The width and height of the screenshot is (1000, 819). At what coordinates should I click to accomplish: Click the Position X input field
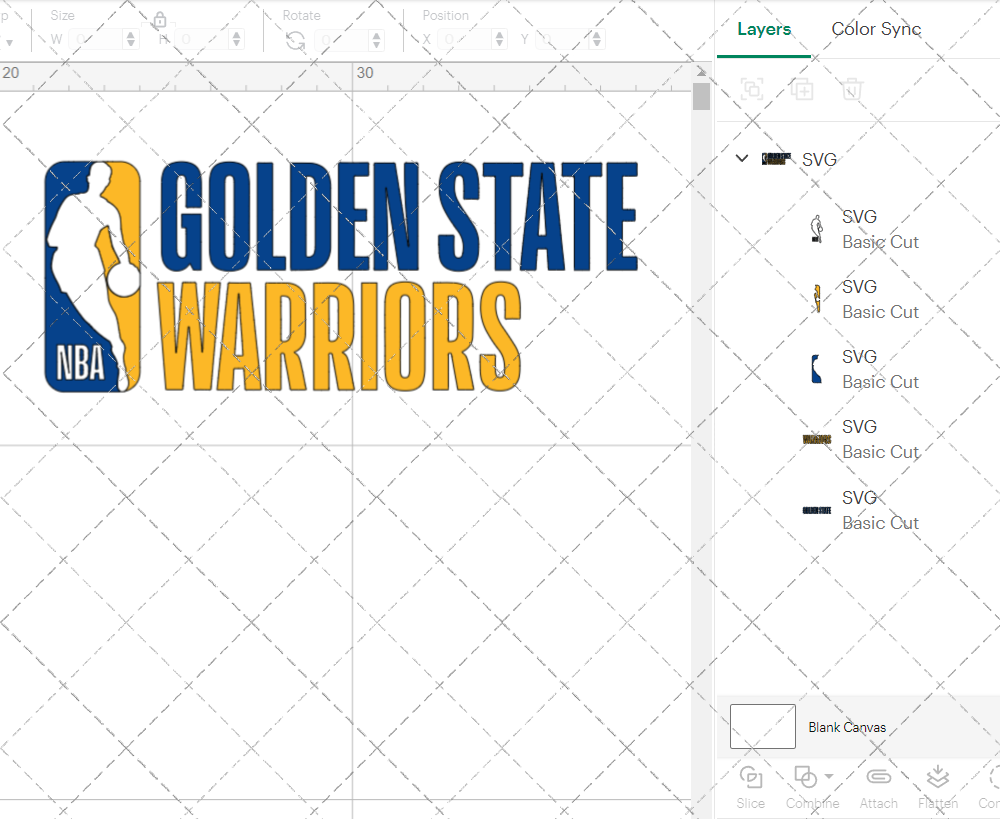tap(466, 40)
